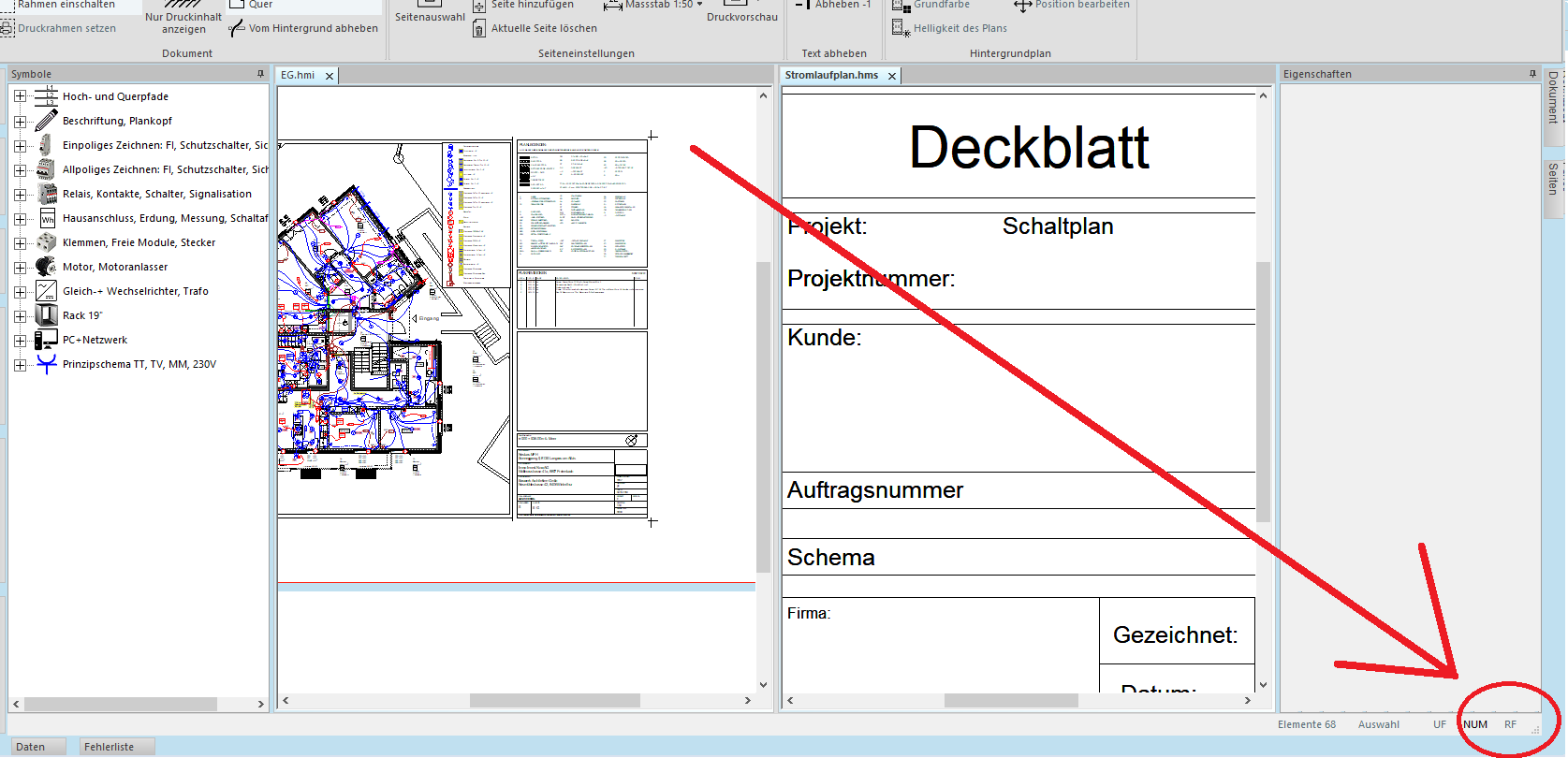This screenshot has width=1568, height=758.
Task: Click the Beschriftung pencil icon
Action: tap(46, 121)
